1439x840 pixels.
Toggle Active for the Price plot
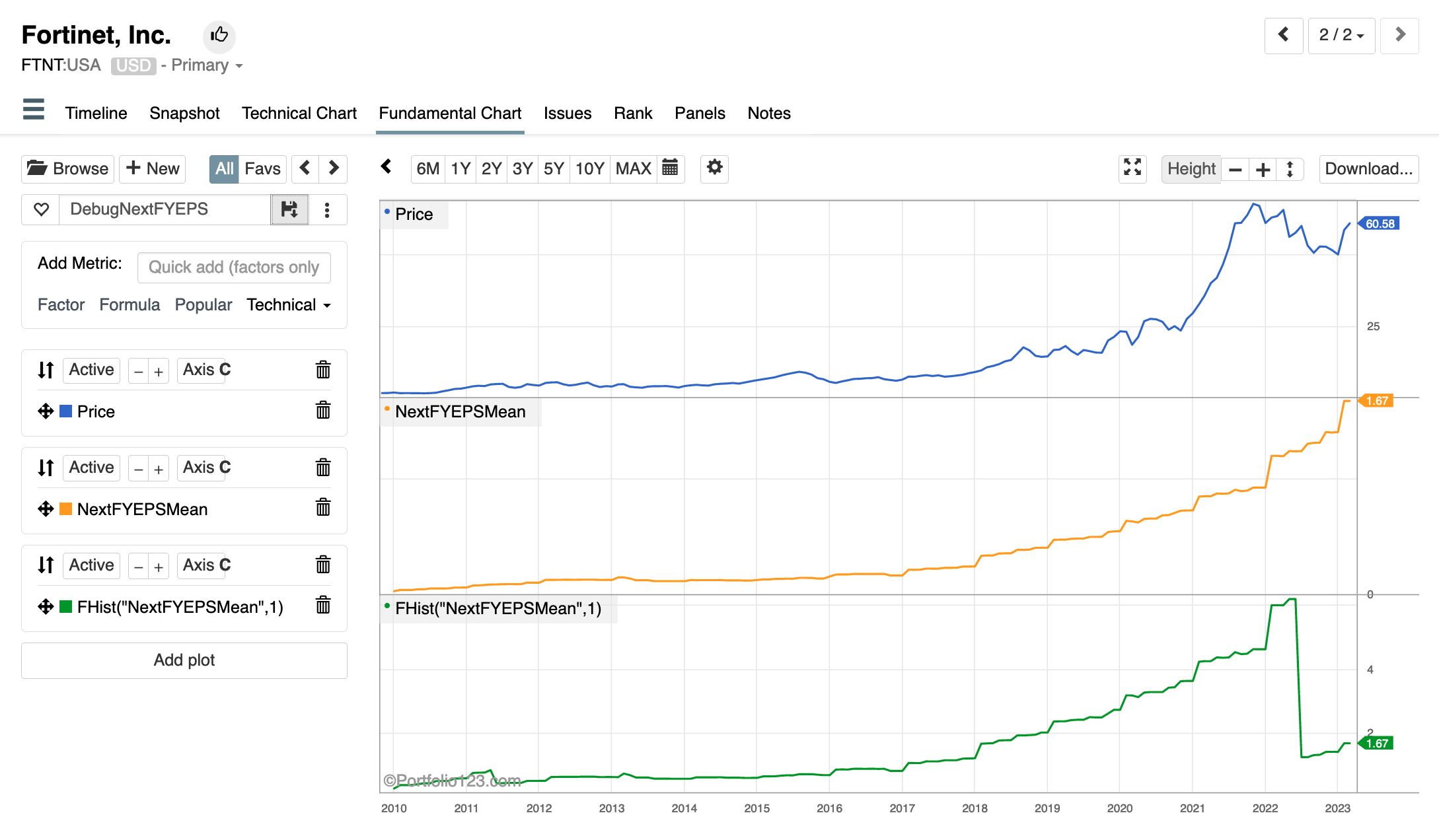click(91, 370)
